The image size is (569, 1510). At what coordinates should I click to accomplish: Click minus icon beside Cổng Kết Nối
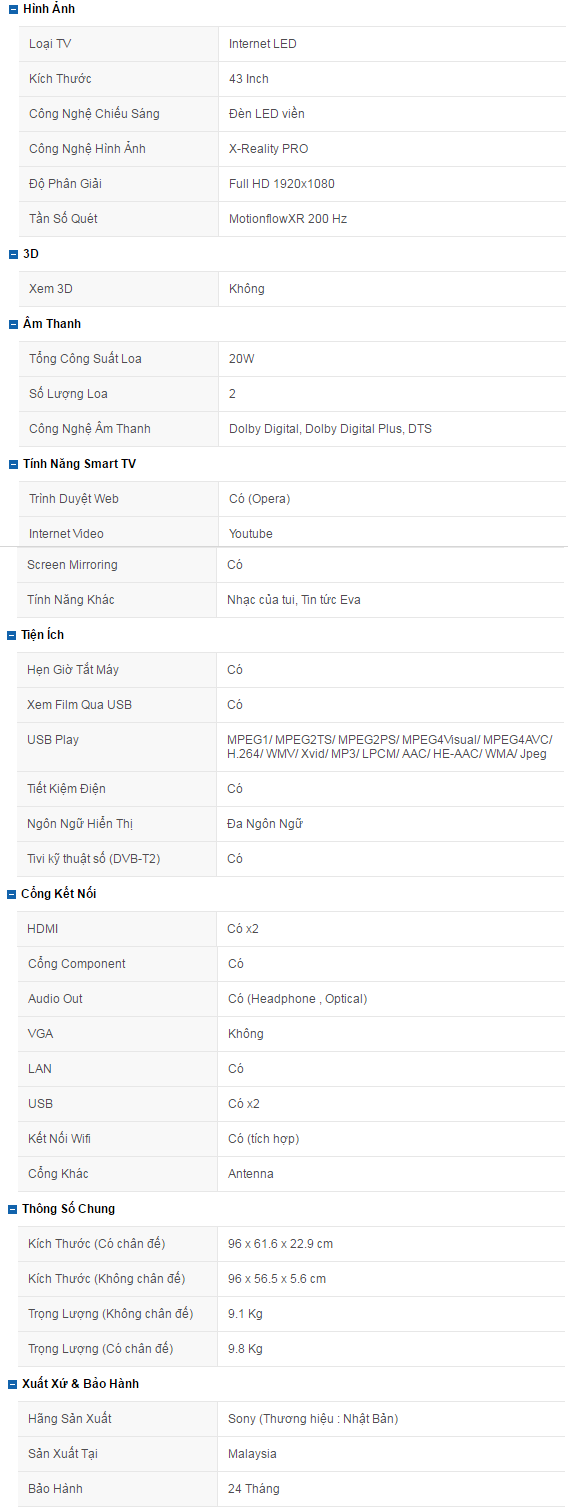(x=12, y=894)
